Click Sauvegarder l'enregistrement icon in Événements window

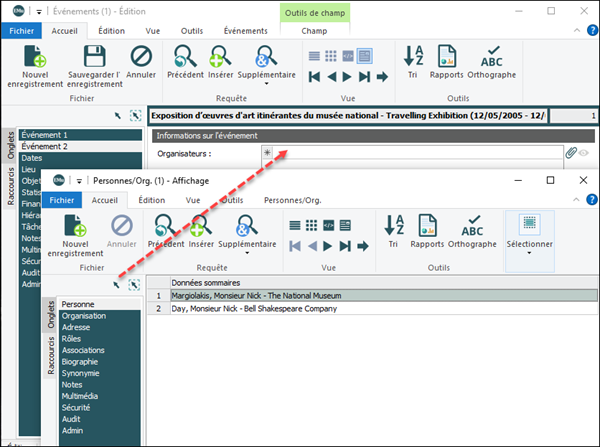pos(94,56)
